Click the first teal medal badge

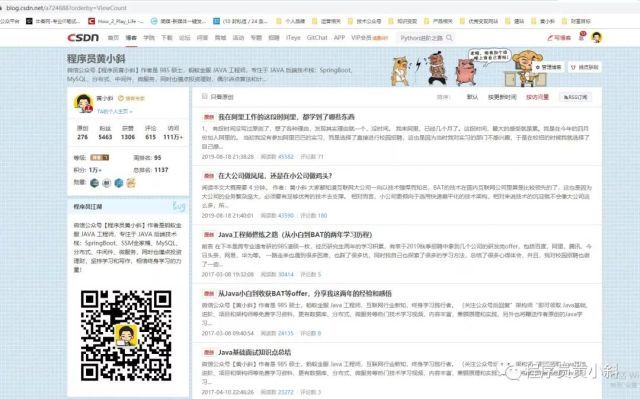94,183
